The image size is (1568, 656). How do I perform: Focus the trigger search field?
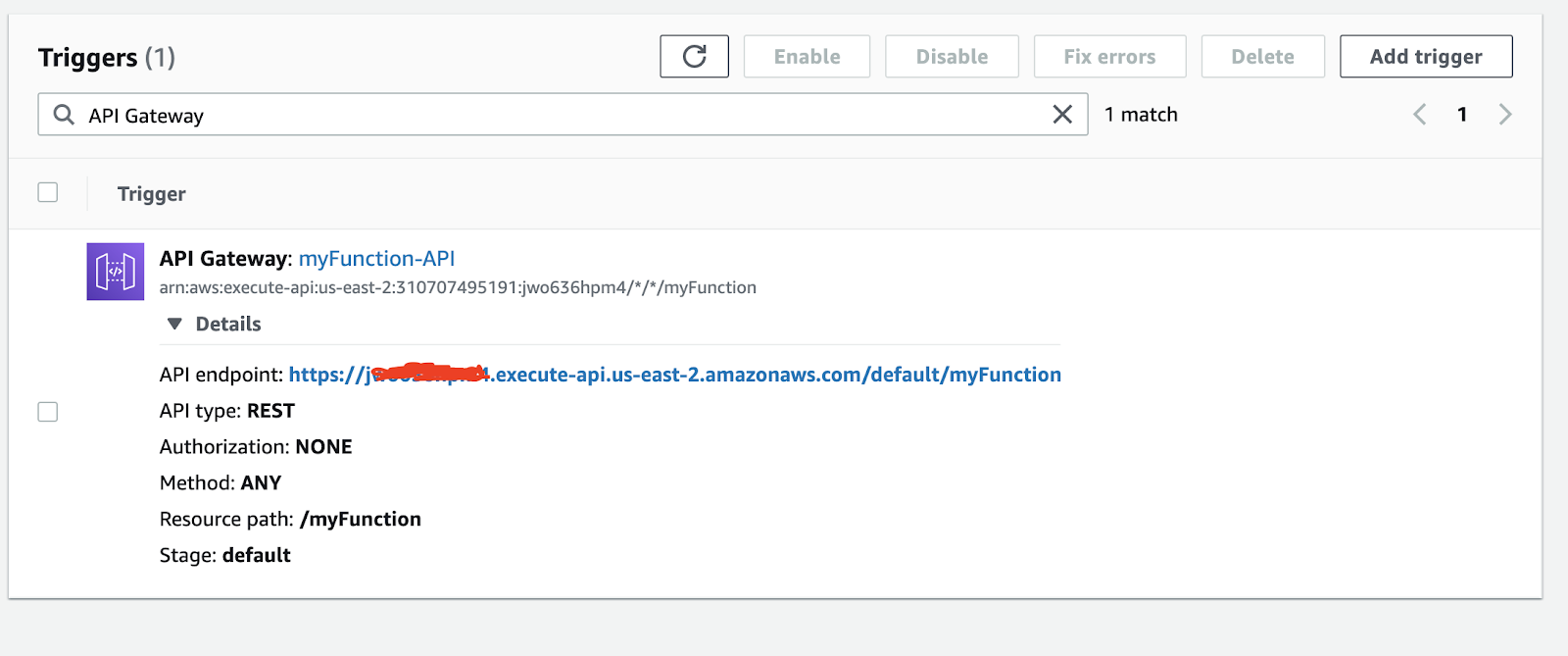[563, 115]
